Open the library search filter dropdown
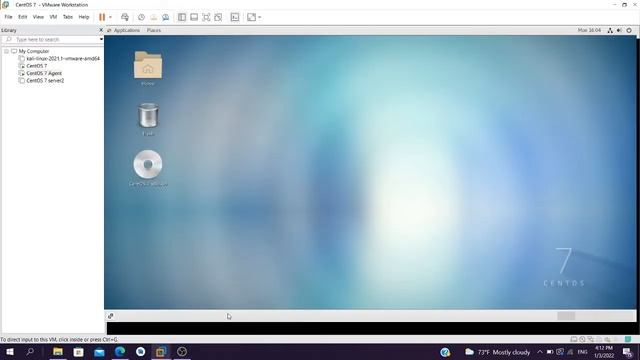This screenshot has height=360, width=640. click(x=101, y=40)
